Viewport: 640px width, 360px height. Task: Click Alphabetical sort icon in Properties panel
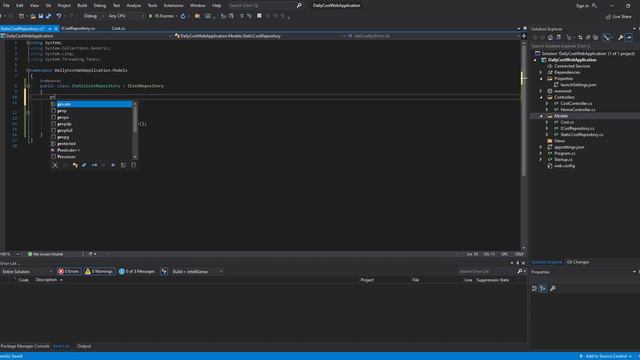coord(543,289)
